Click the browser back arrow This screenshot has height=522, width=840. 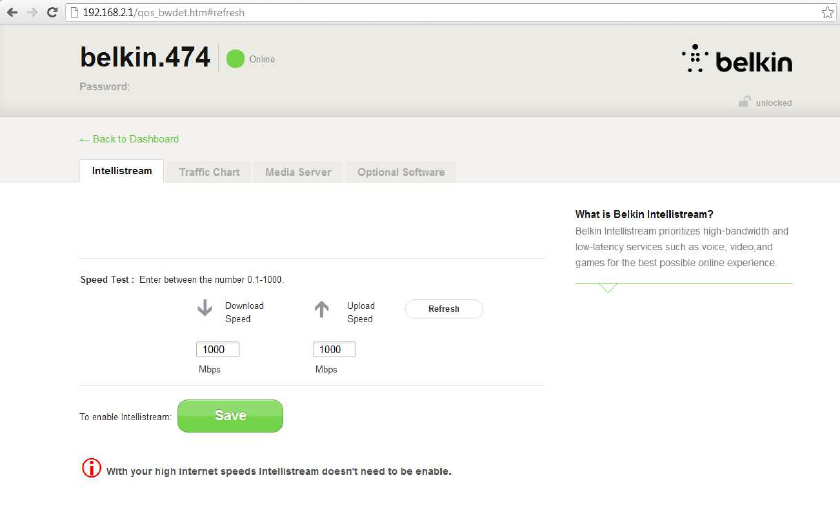(x=12, y=12)
